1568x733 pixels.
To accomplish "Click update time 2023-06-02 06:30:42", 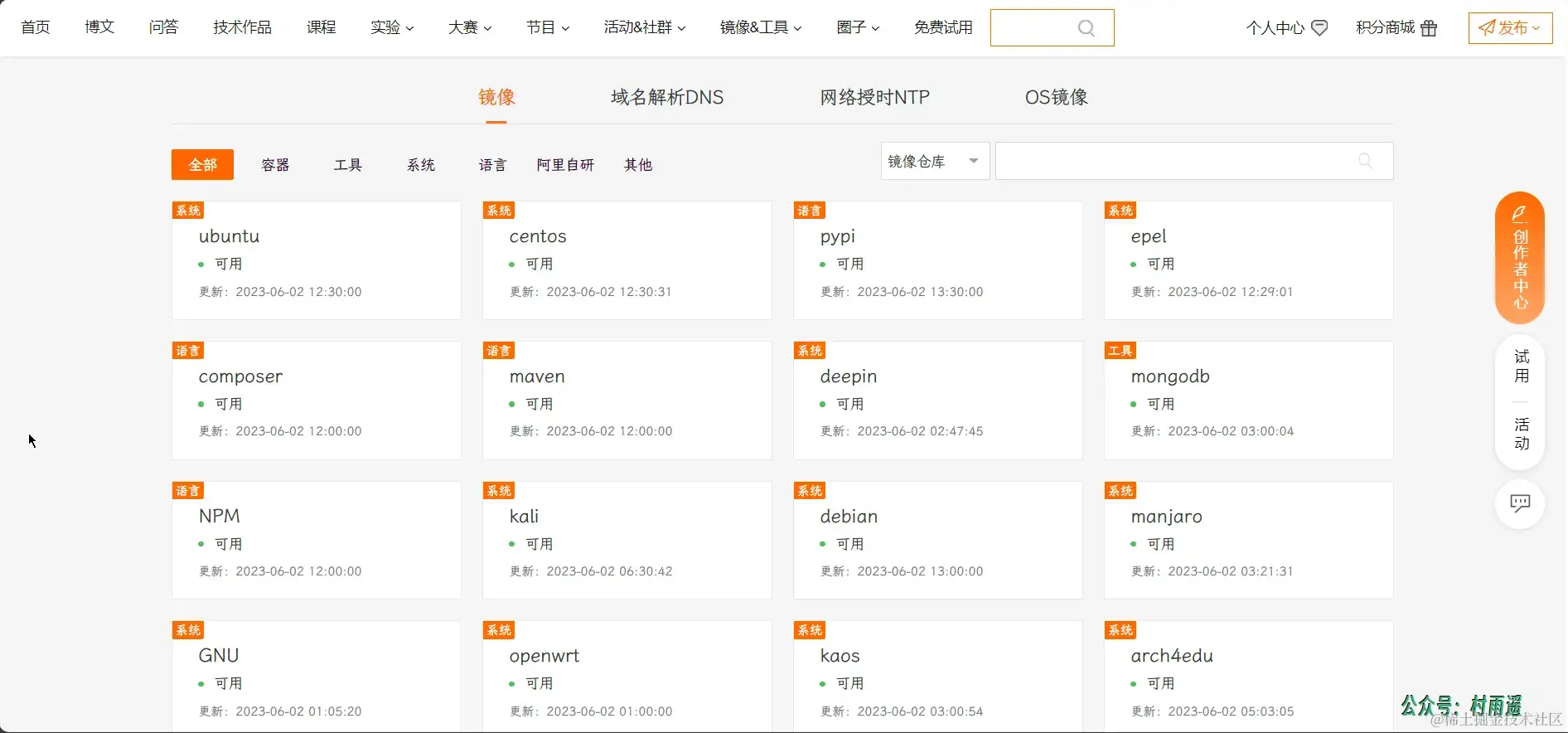I will click(609, 571).
